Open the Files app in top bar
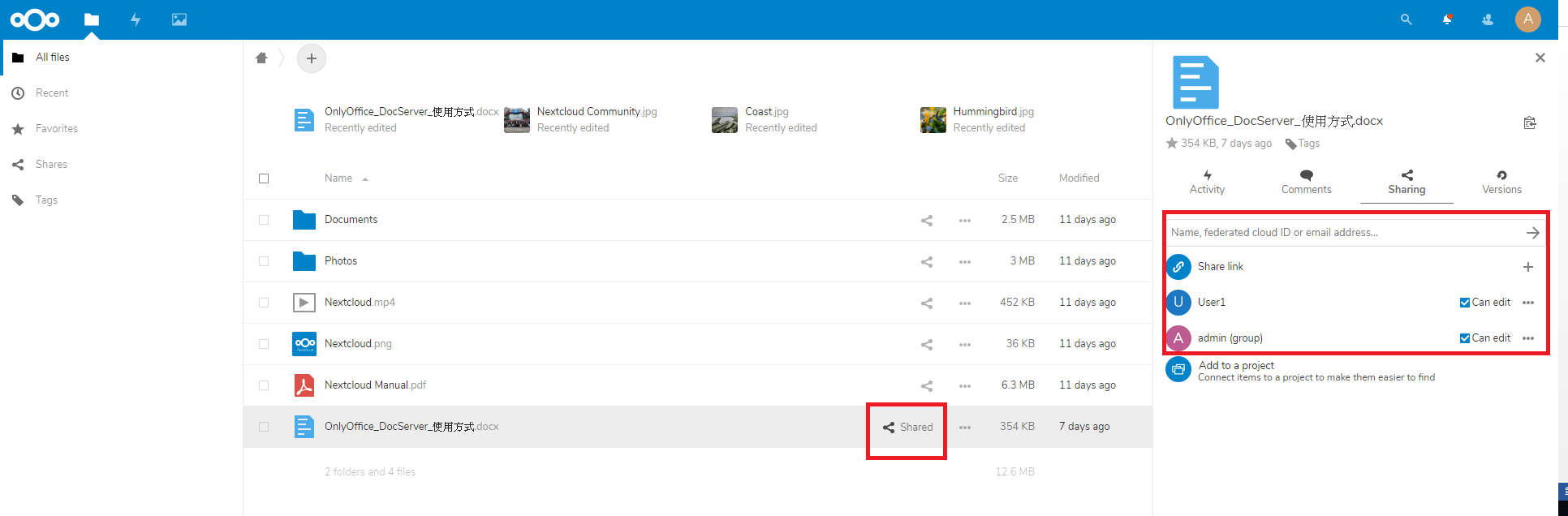Image resolution: width=1568 pixels, height=516 pixels. [x=92, y=19]
